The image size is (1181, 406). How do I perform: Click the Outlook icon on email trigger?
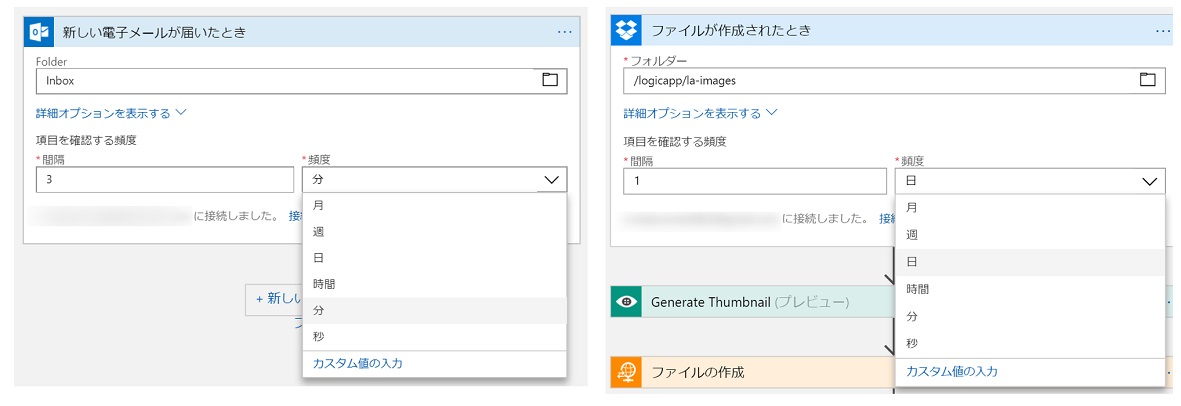coord(39,32)
